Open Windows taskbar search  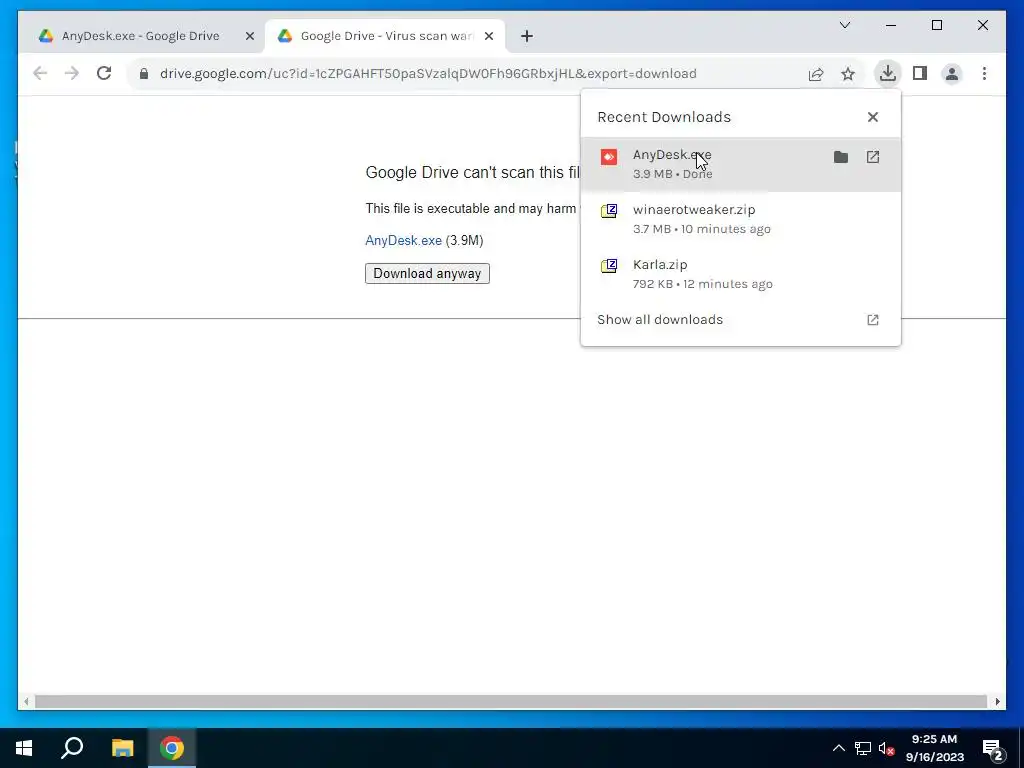(x=72, y=748)
